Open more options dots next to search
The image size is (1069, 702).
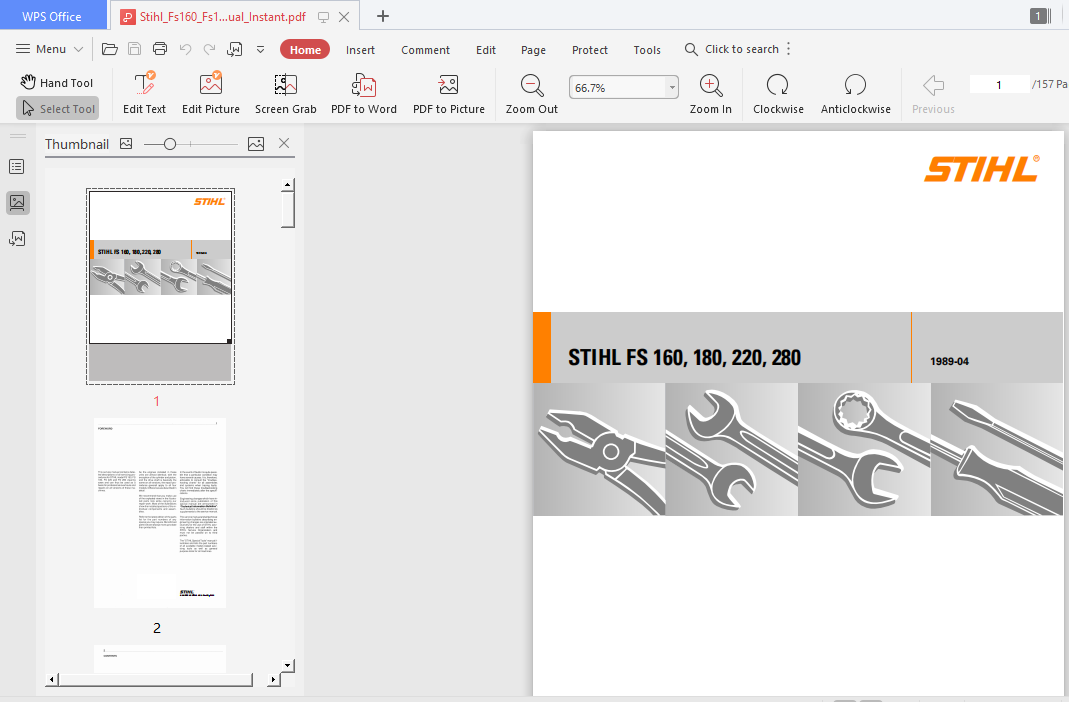(x=789, y=49)
